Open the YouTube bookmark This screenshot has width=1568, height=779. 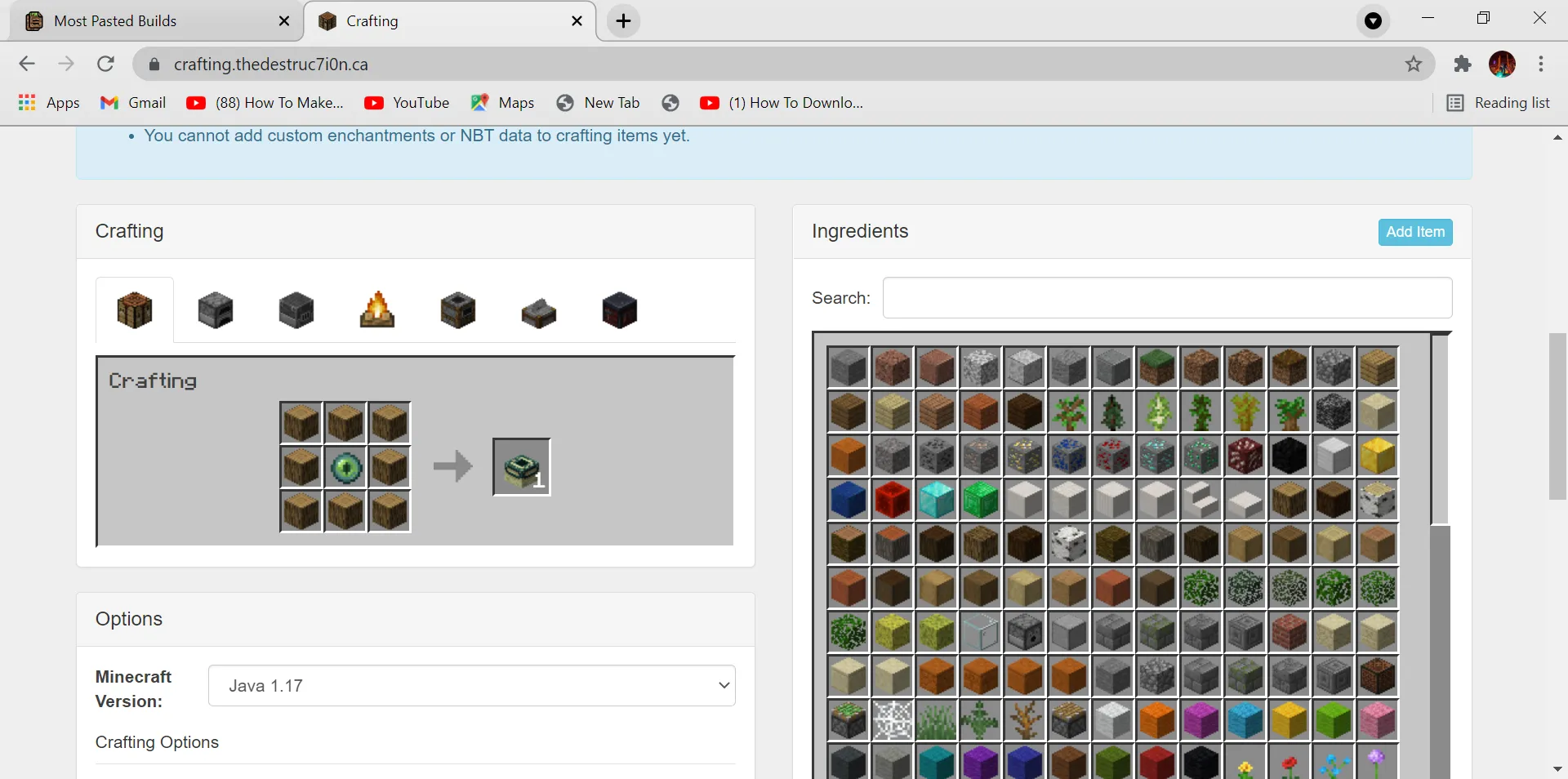pyautogui.click(x=407, y=102)
